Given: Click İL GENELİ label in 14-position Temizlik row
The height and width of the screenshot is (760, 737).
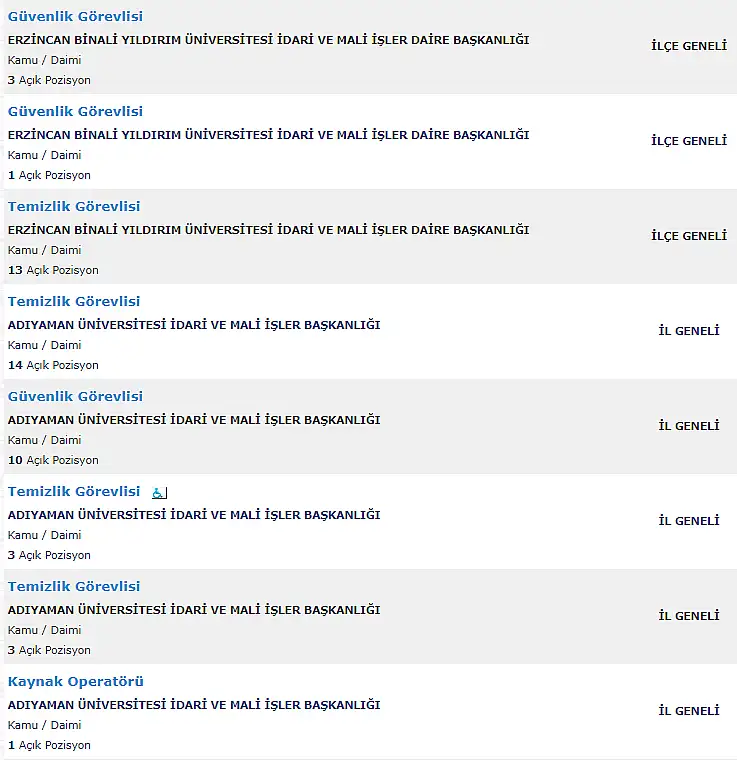Looking at the screenshot, I should pos(689,331).
